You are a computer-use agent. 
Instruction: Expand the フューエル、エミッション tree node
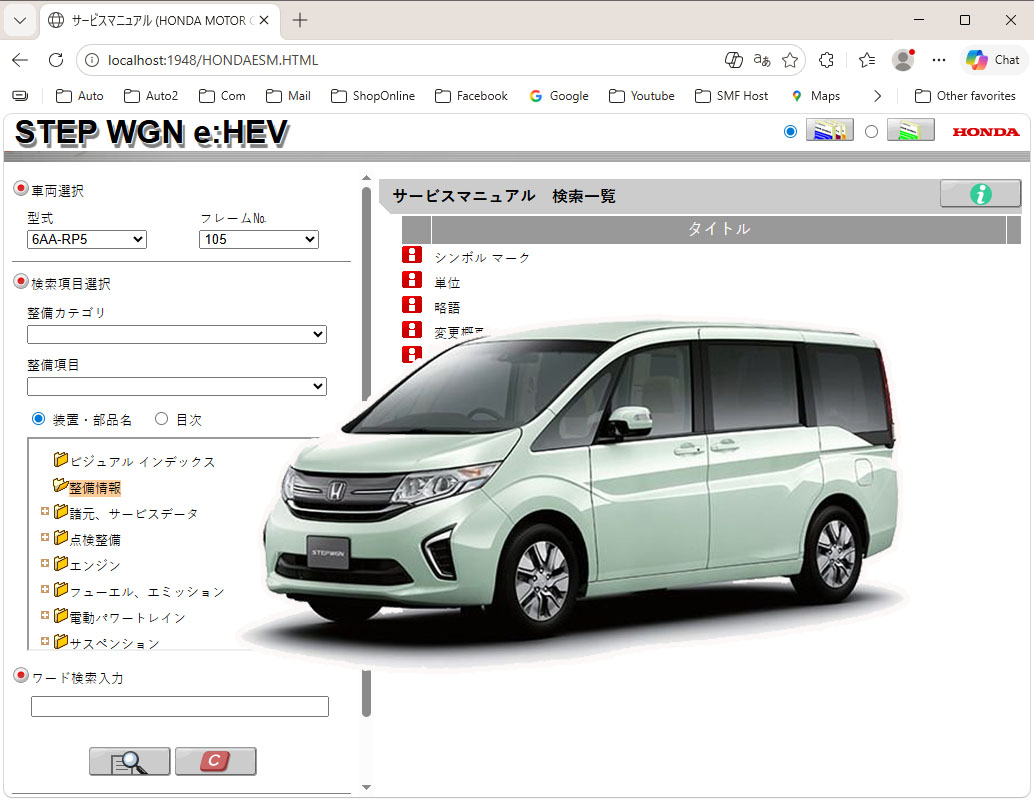45,589
